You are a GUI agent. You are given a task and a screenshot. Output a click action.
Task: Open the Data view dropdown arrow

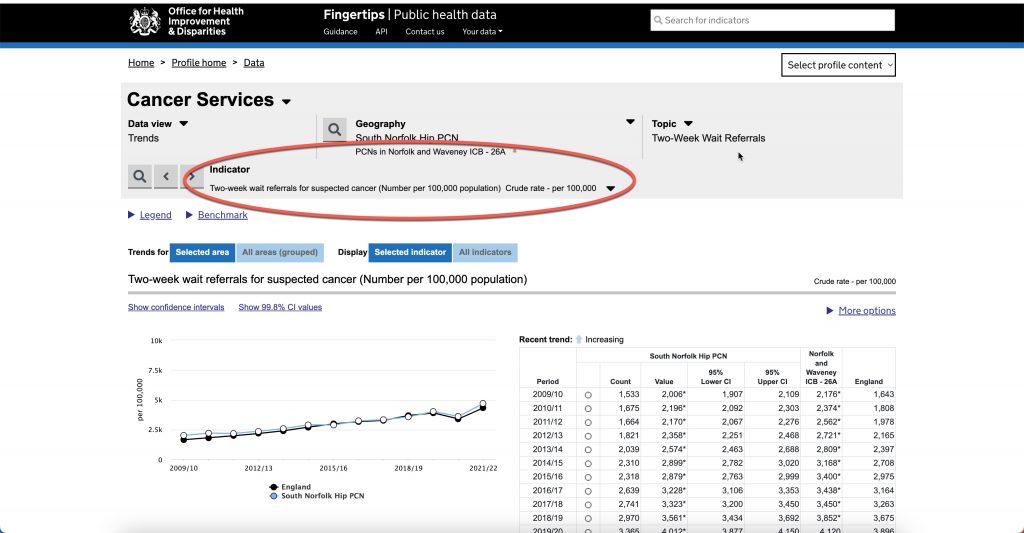coord(184,123)
